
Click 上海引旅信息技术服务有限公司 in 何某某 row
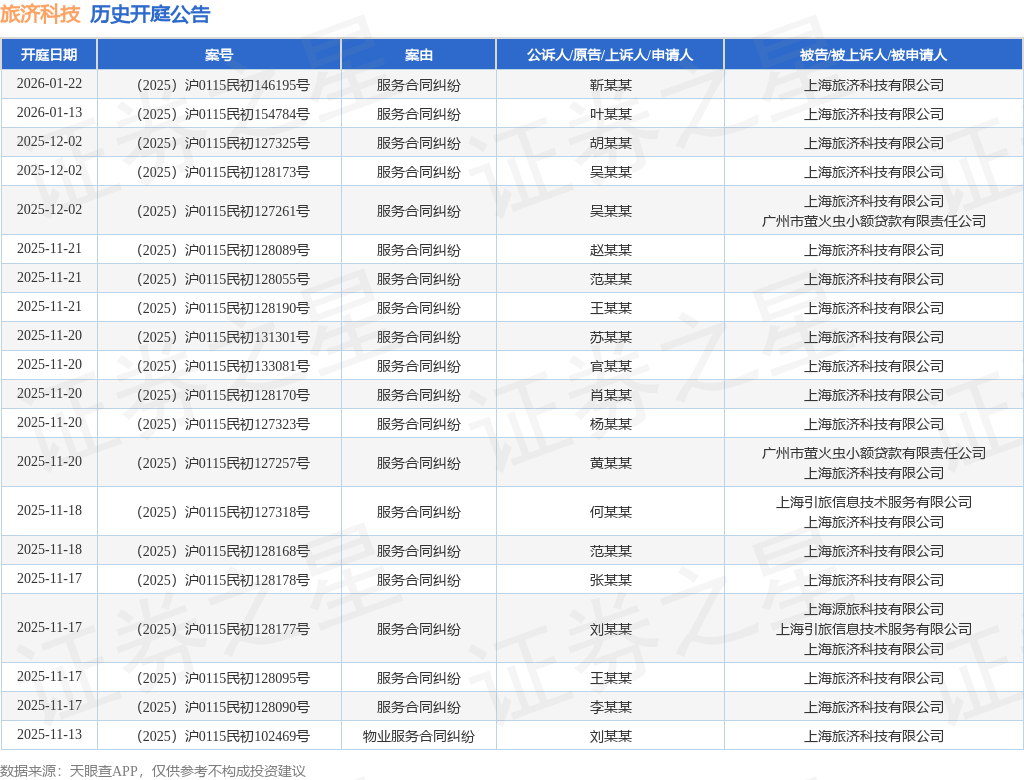click(874, 502)
